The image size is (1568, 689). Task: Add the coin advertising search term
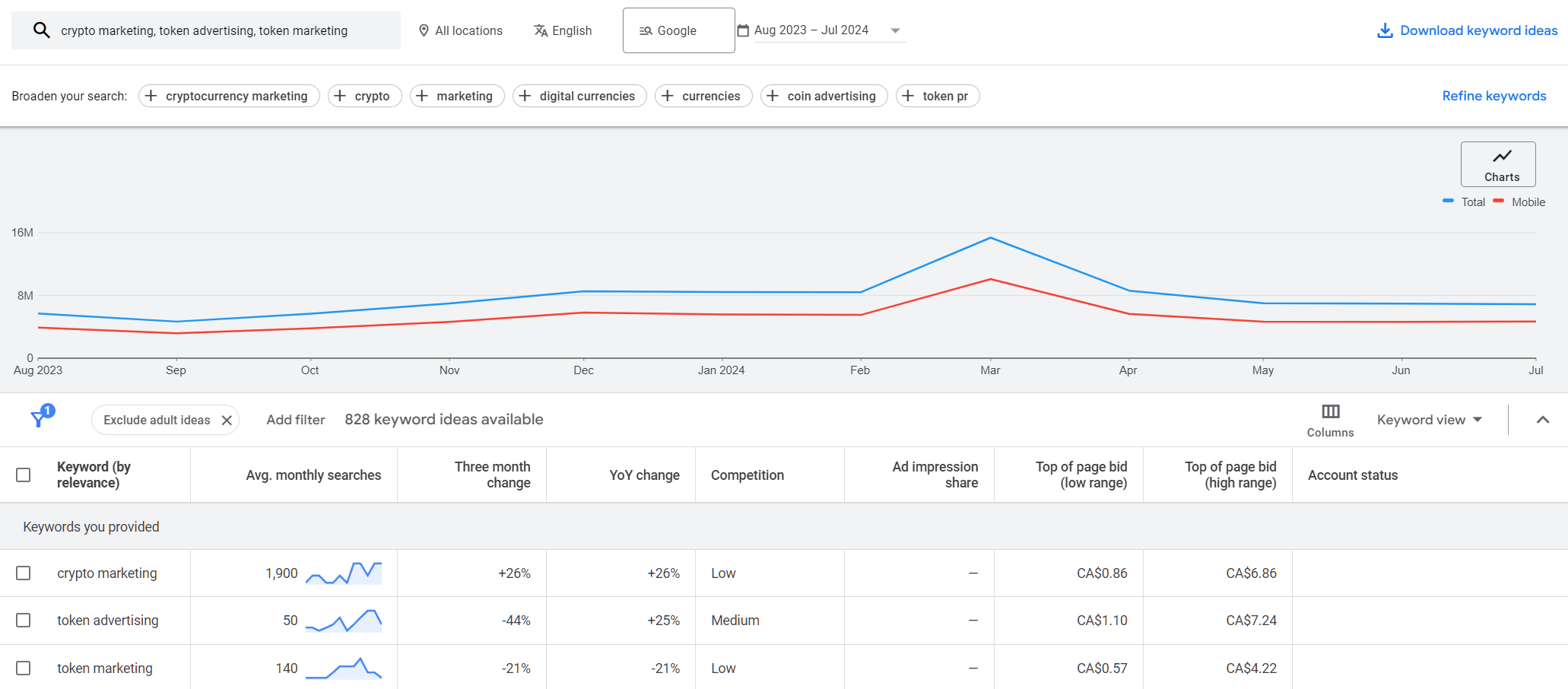point(824,96)
